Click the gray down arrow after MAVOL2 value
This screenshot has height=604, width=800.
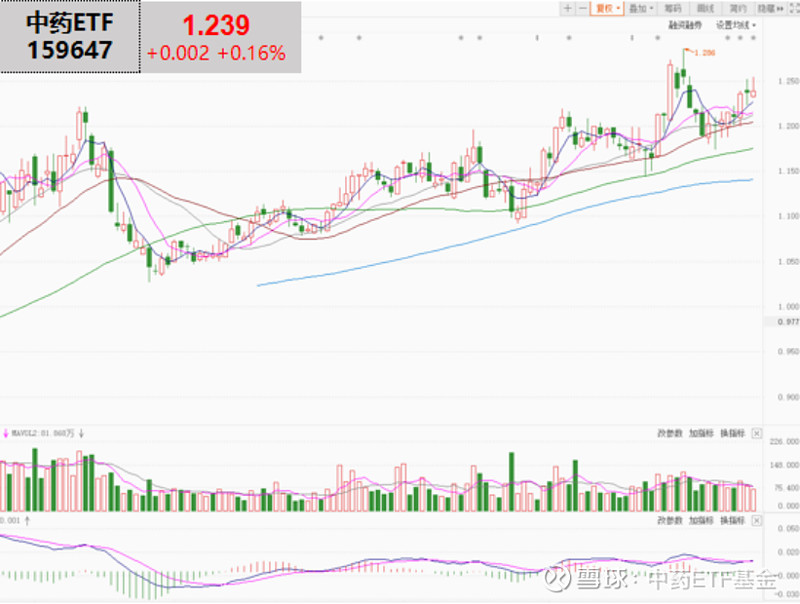81,434
